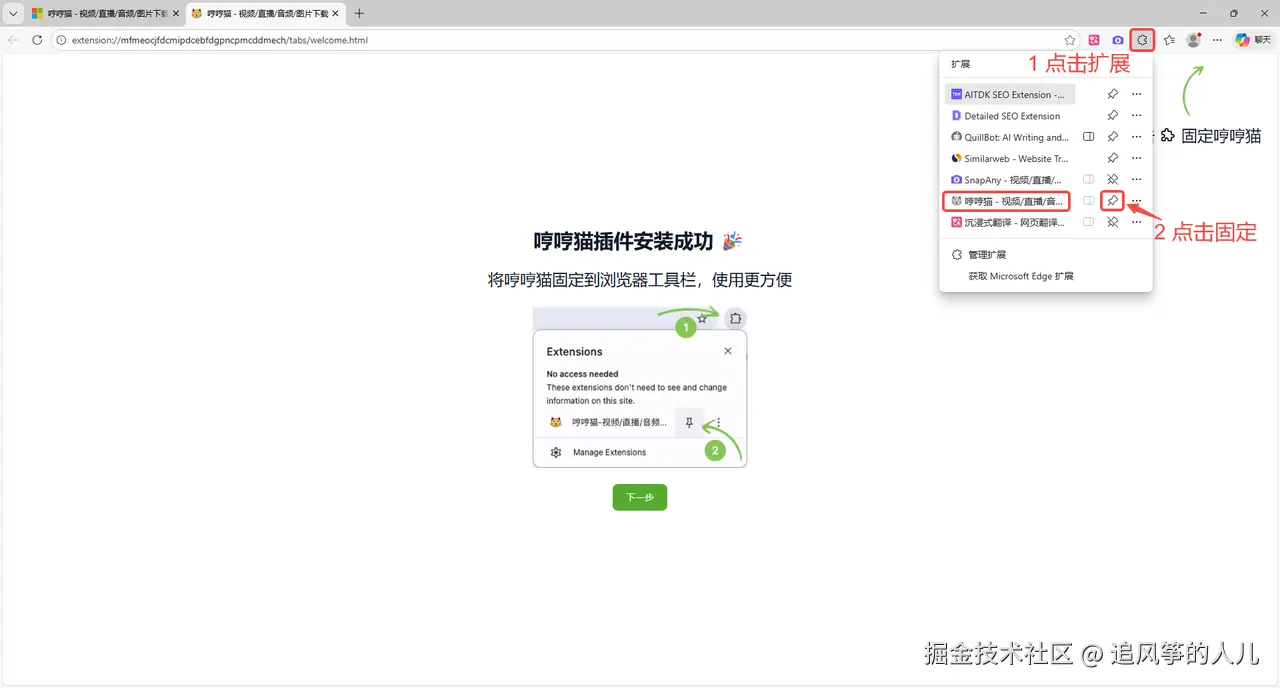Image resolution: width=1280 pixels, height=688 pixels.
Task: Open more actions for 沉浸式翻译
Action: [1136, 222]
